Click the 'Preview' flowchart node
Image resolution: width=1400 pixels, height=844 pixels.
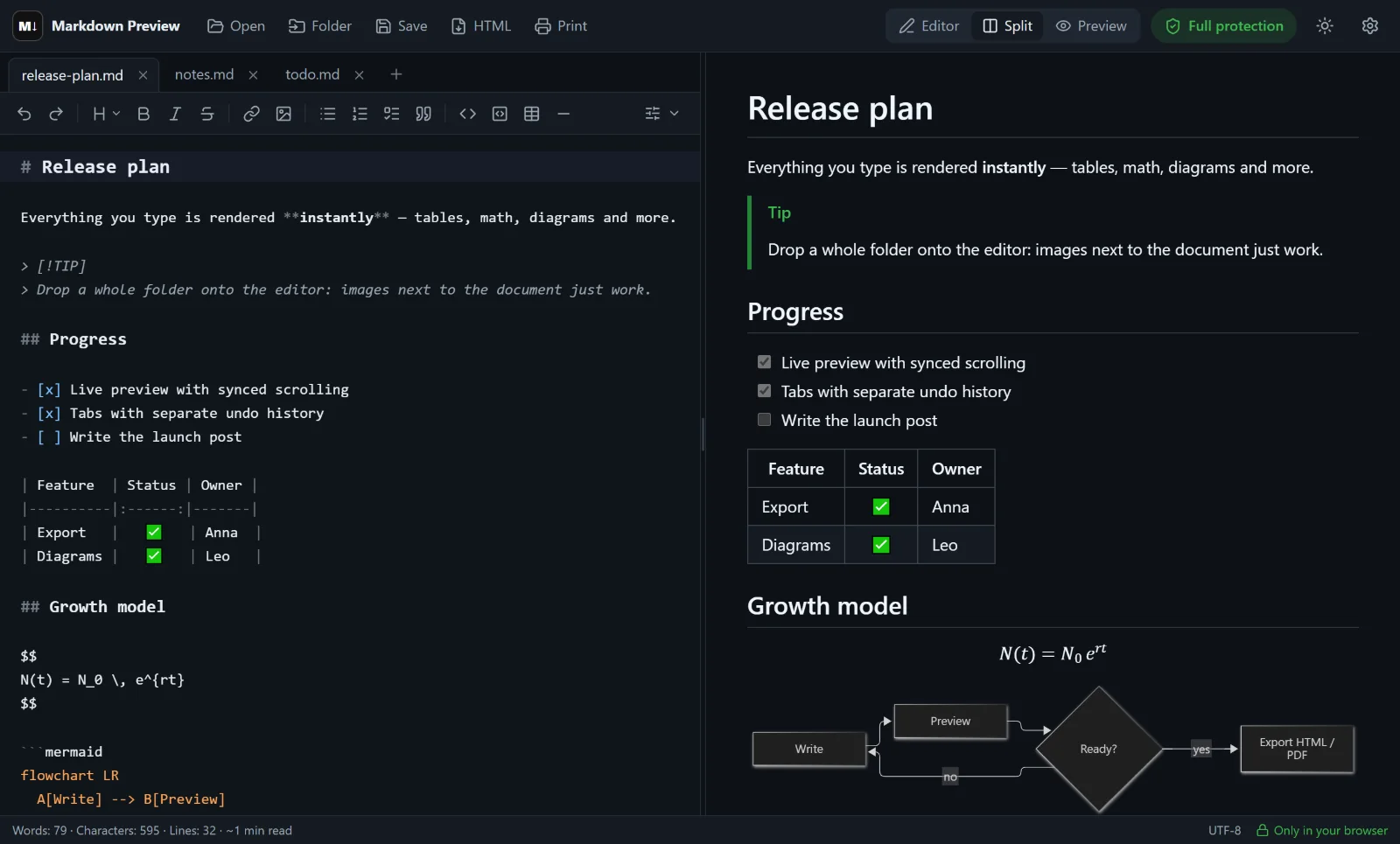pyautogui.click(x=950, y=722)
